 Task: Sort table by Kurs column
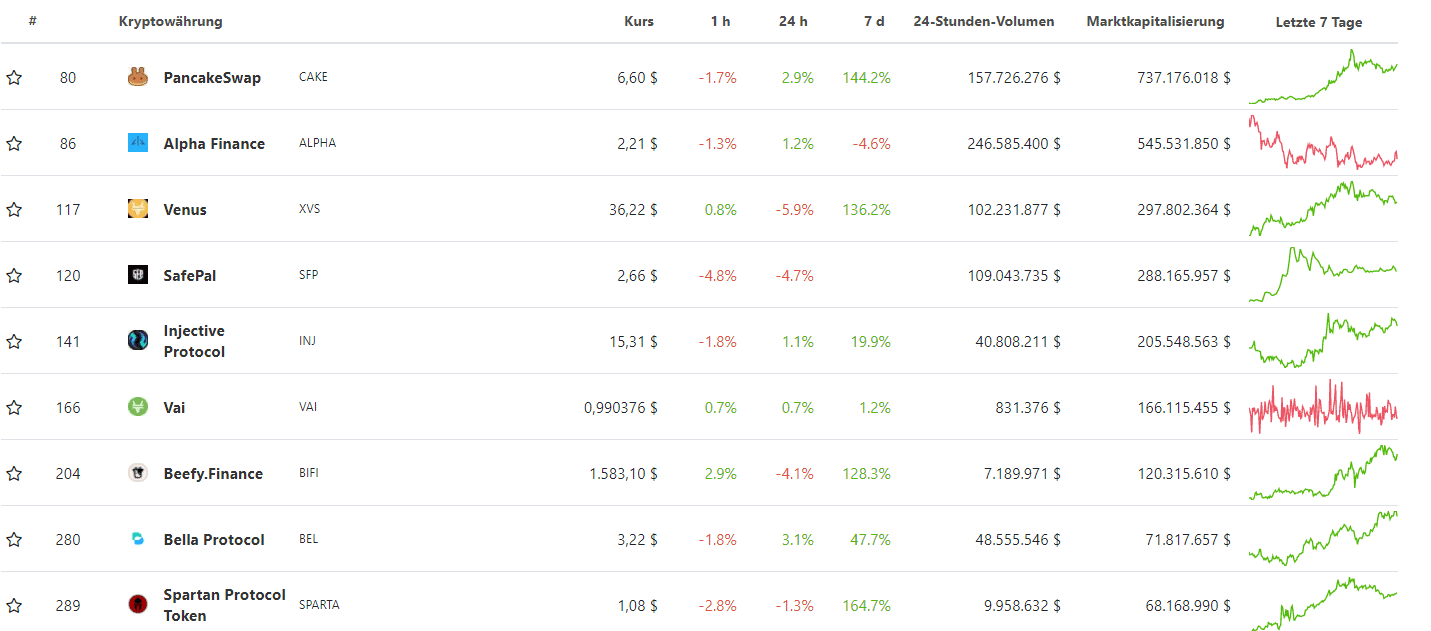639,22
